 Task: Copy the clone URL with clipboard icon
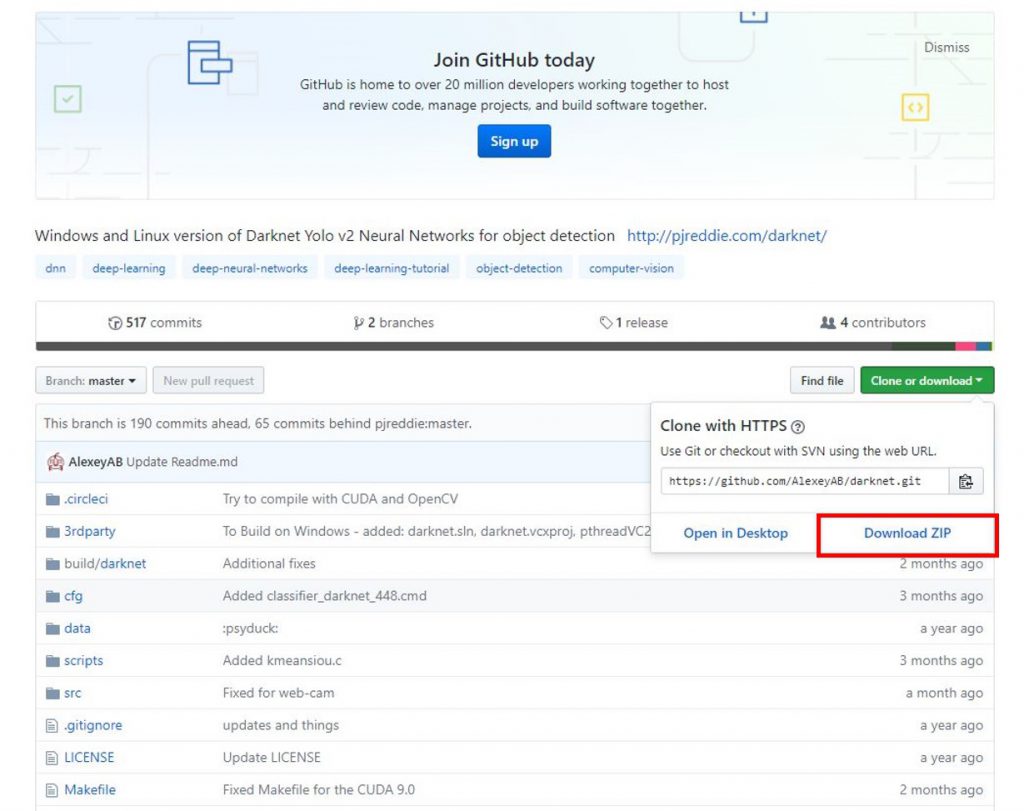pyautogui.click(x=965, y=481)
